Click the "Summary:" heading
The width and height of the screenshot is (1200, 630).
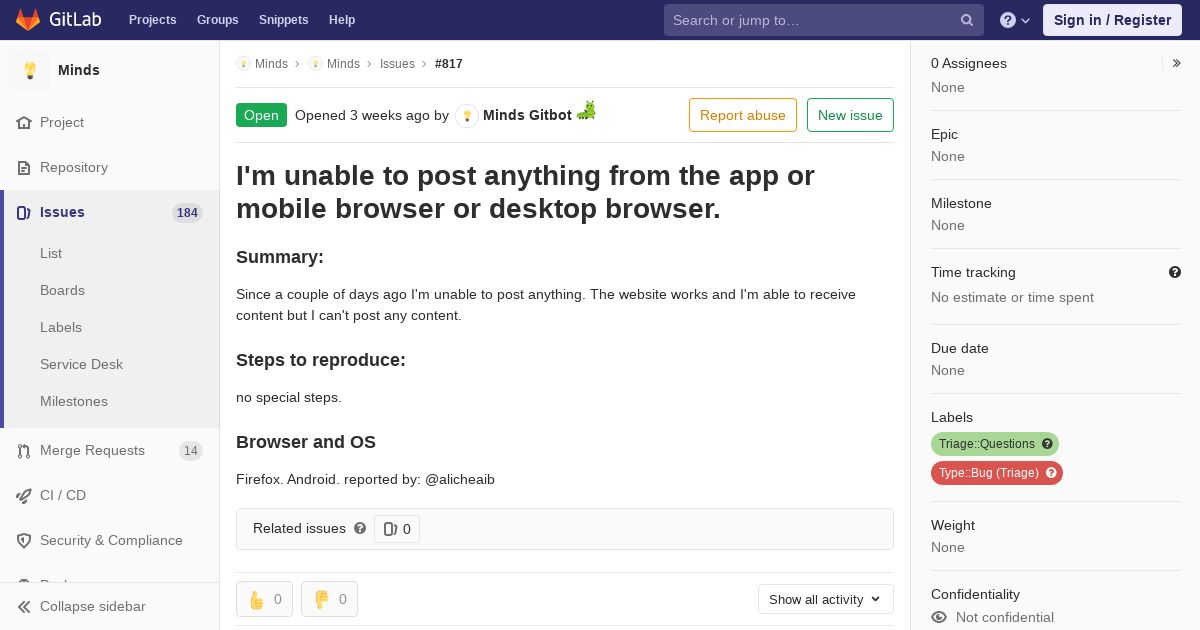(x=280, y=257)
